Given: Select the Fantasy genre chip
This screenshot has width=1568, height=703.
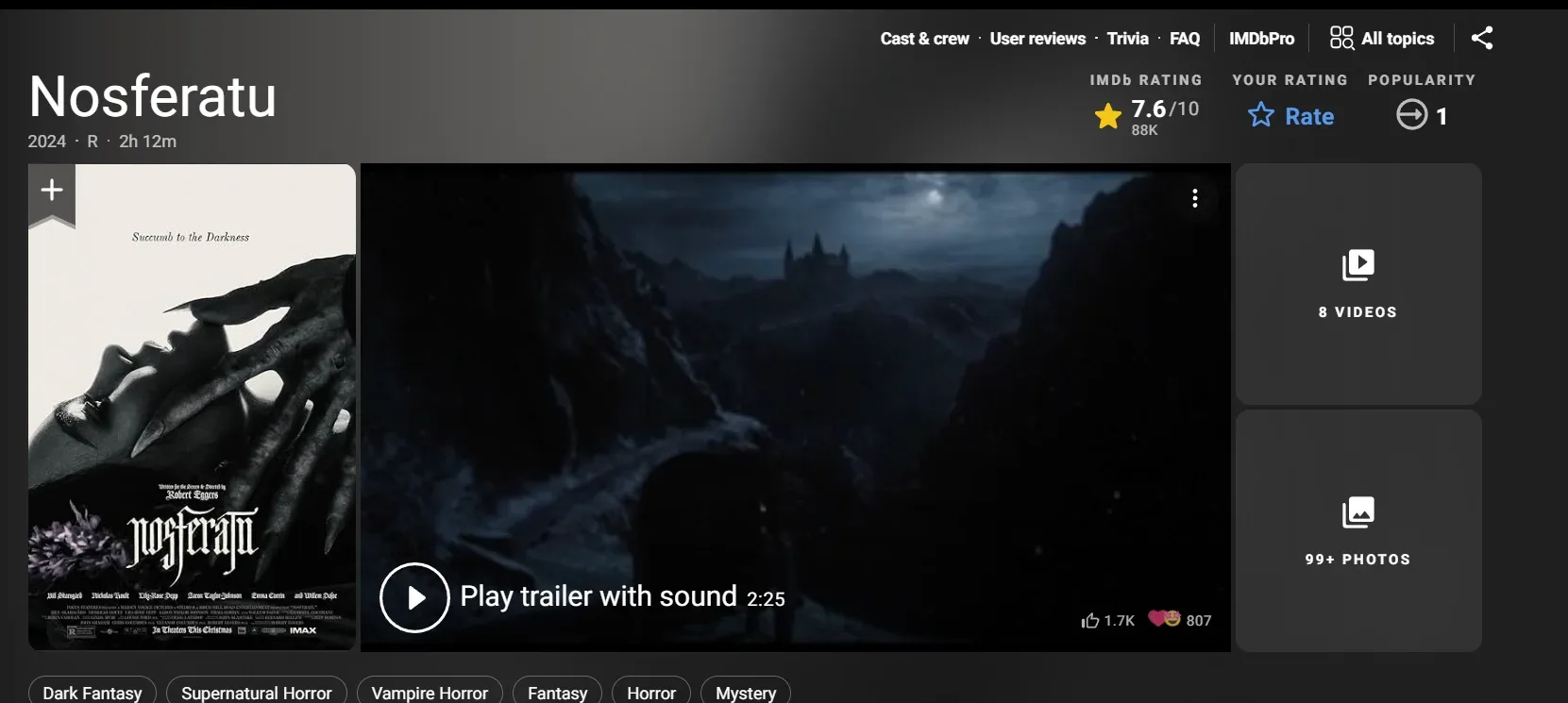Looking at the screenshot, I should click(558, 692).
